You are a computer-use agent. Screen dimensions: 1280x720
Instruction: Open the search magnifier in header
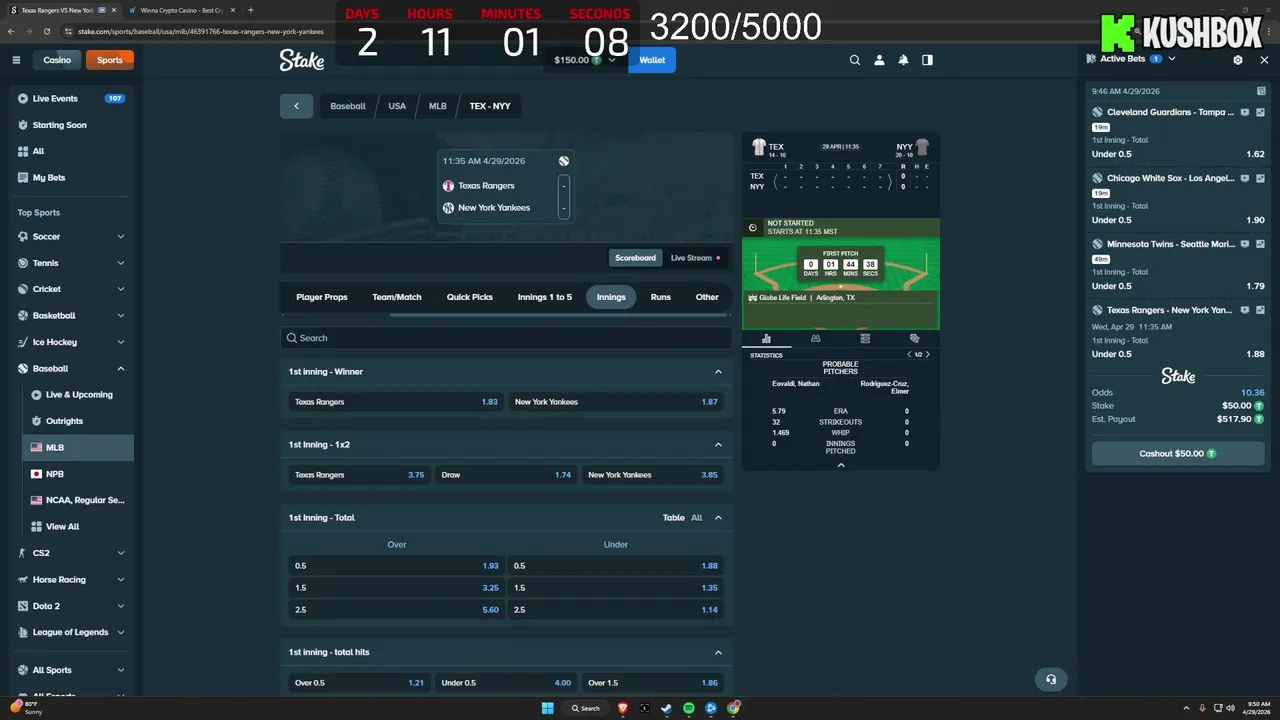tap(855, 60)
